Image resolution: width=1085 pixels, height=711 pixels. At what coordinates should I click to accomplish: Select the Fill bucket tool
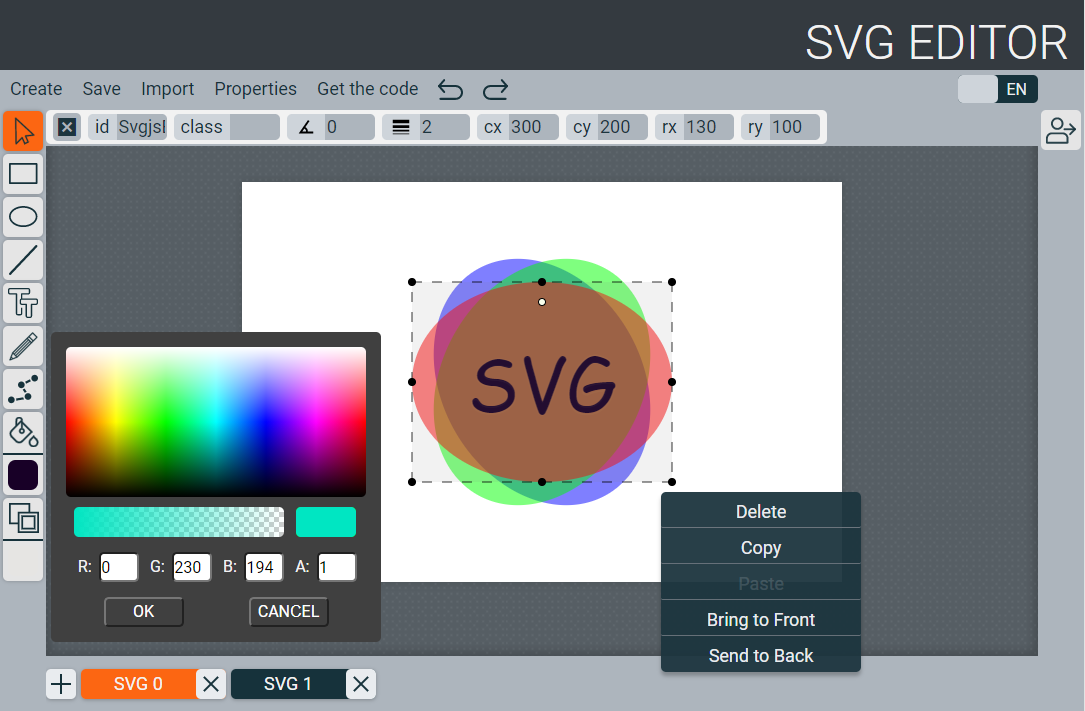click(22, 432)
